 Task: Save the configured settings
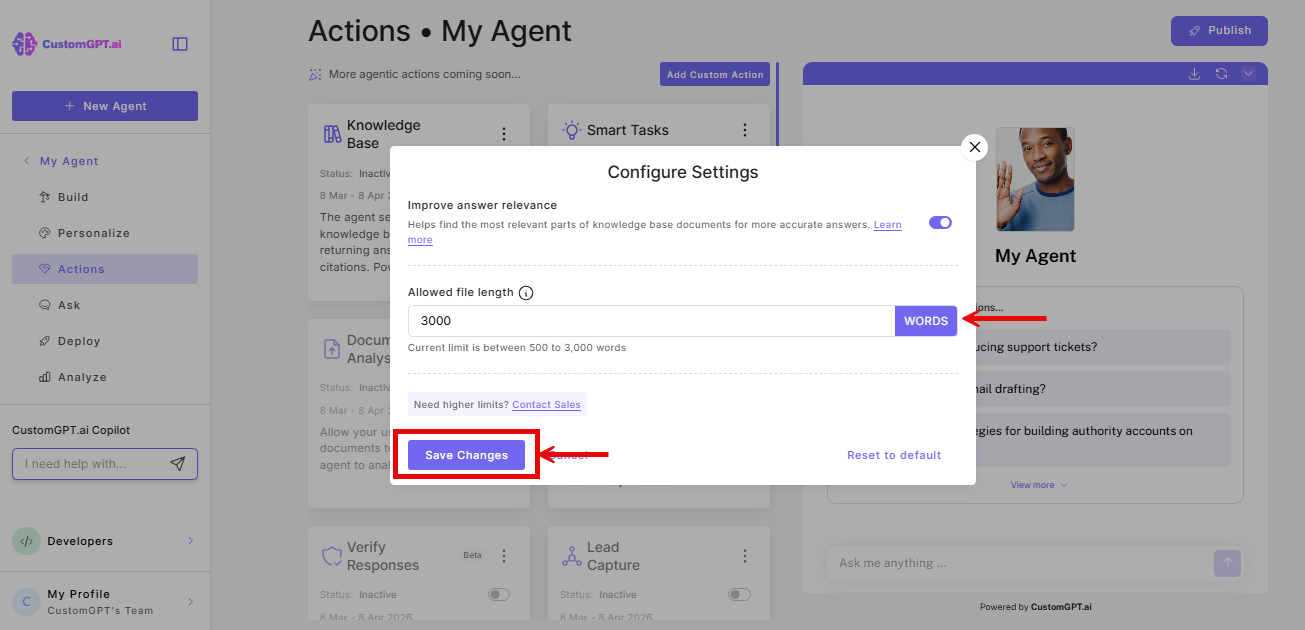tap(466, 454)
